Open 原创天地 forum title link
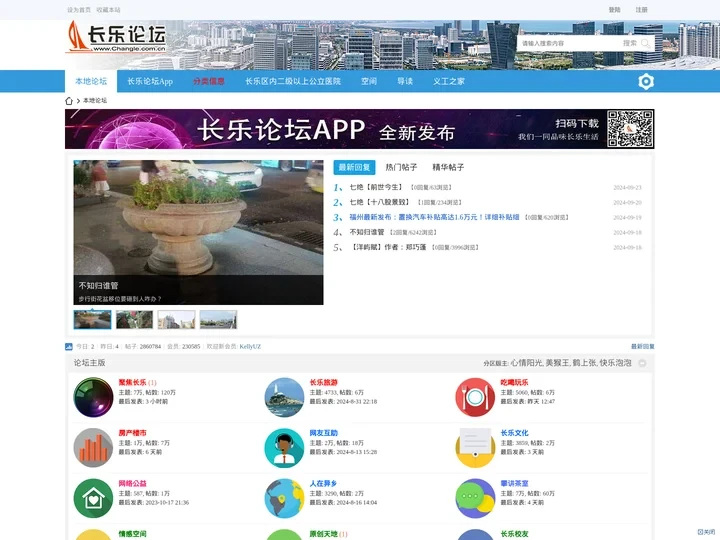The image size is (720, 540). pos(323,534)
